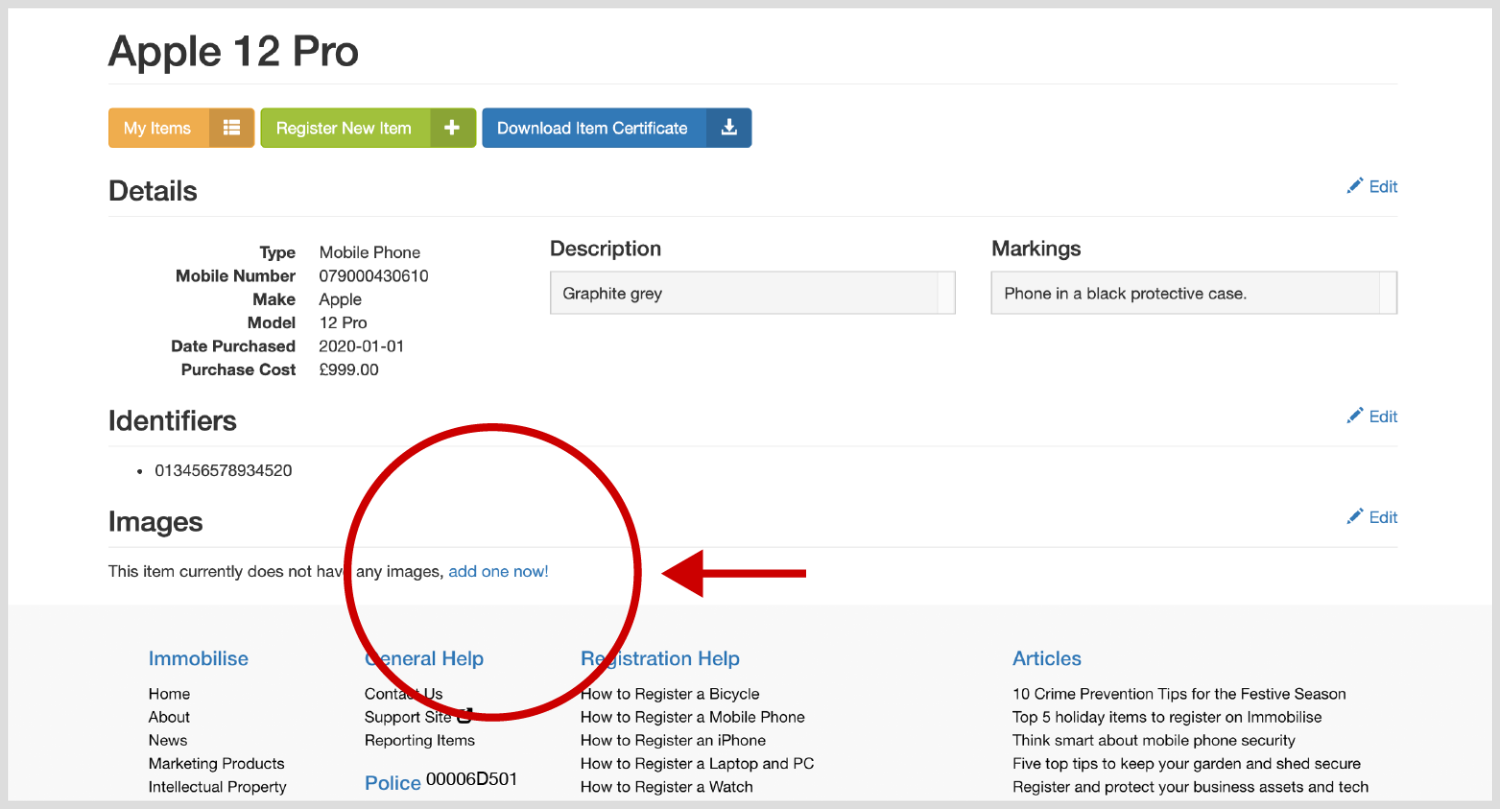Screen dimensions: 1500x809
Task: Click the download arrow icon on certificate button
Action: 729,128
